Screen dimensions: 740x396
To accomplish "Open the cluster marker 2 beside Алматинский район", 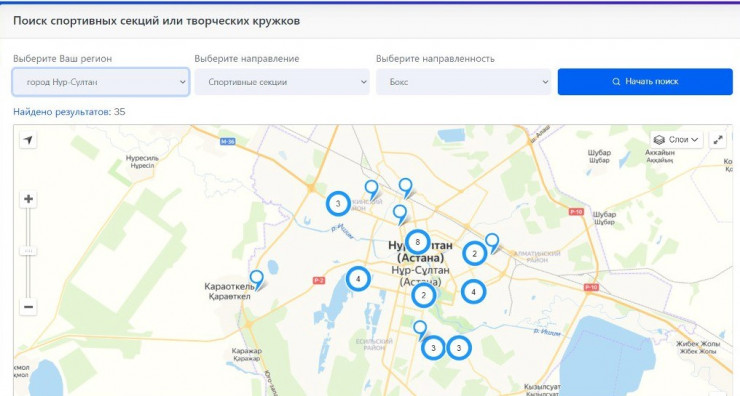I will click(474, 253).
